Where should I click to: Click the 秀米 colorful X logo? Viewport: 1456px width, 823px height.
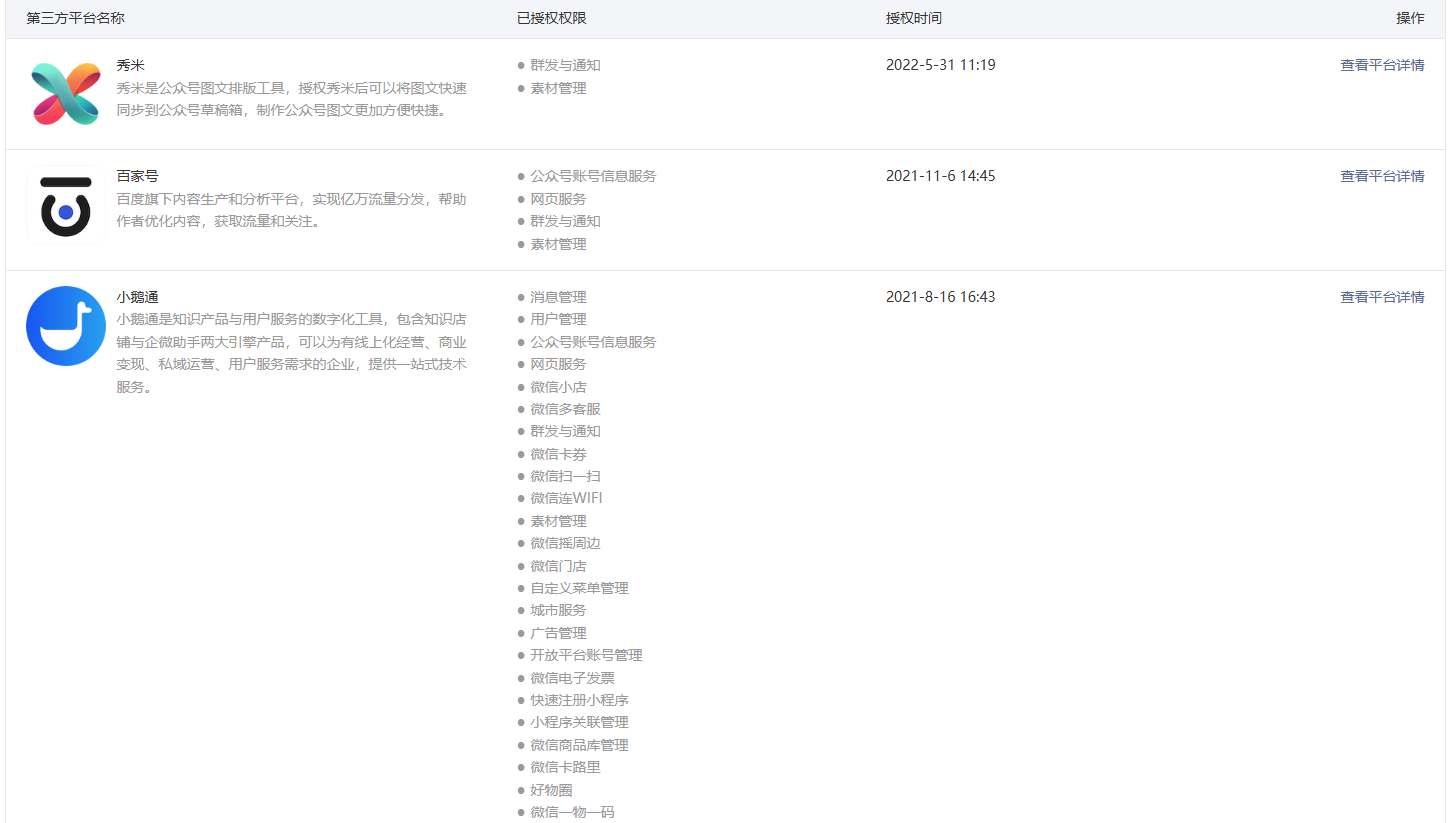66,94
